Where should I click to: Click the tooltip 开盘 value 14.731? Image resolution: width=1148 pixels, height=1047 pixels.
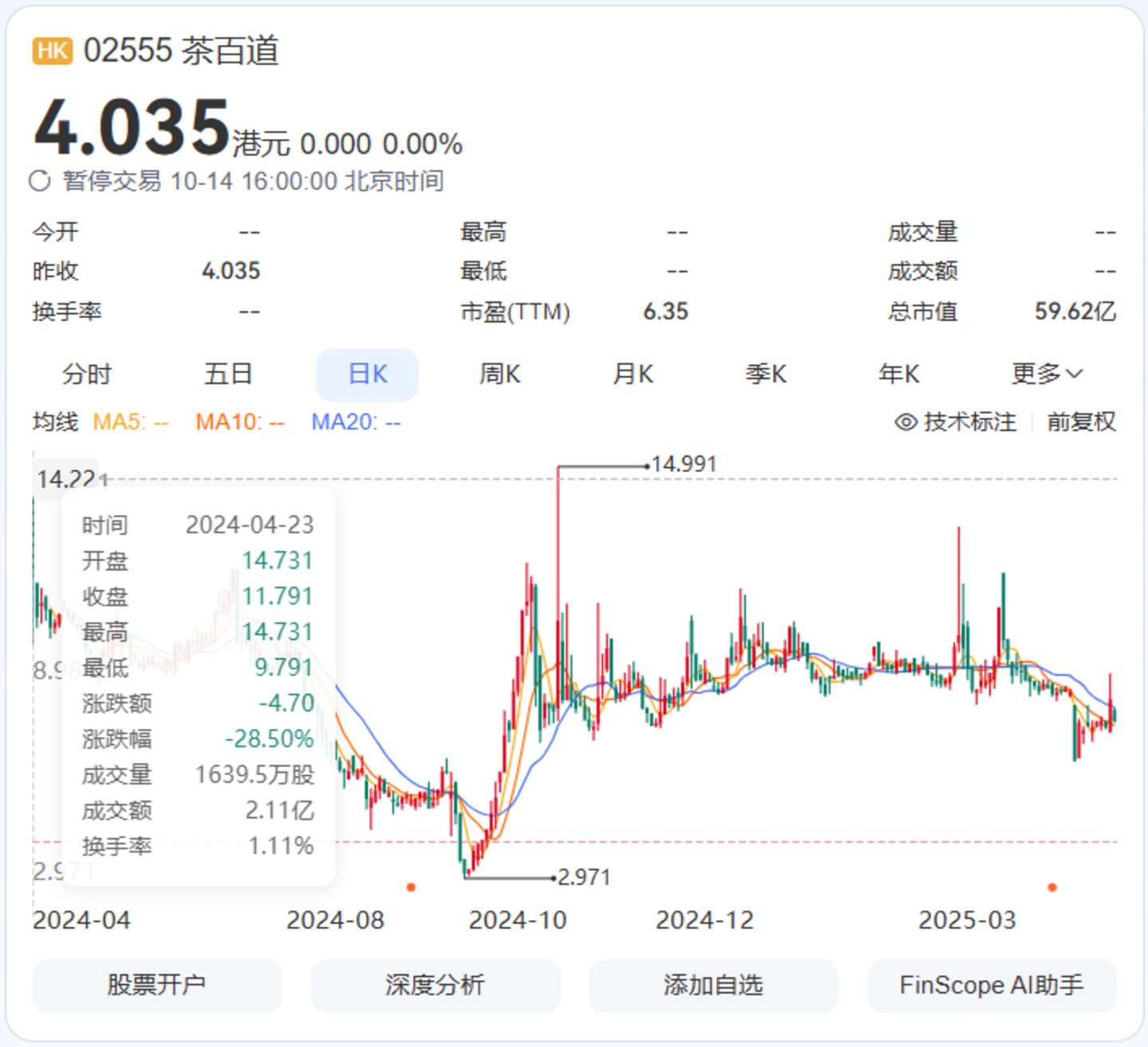pos(278,561)
